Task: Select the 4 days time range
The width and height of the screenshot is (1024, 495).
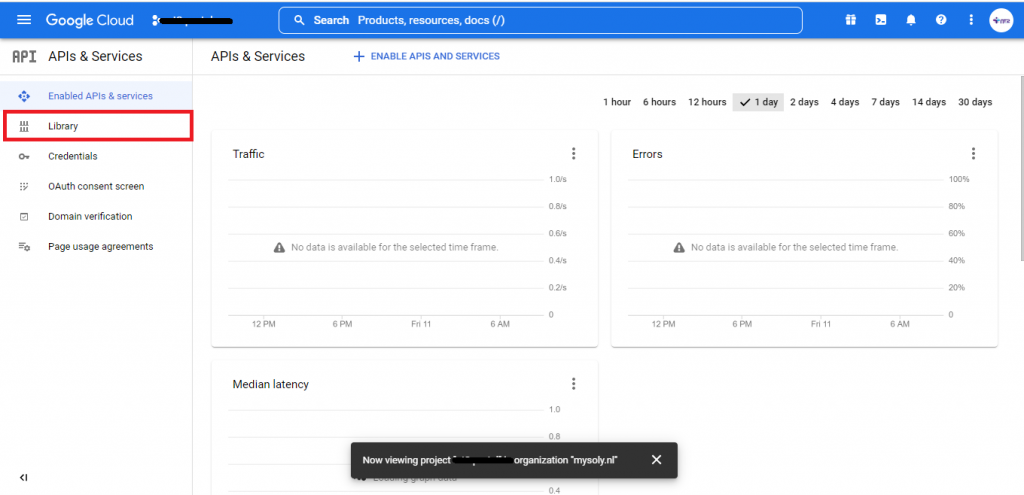Action: [844, 102]
